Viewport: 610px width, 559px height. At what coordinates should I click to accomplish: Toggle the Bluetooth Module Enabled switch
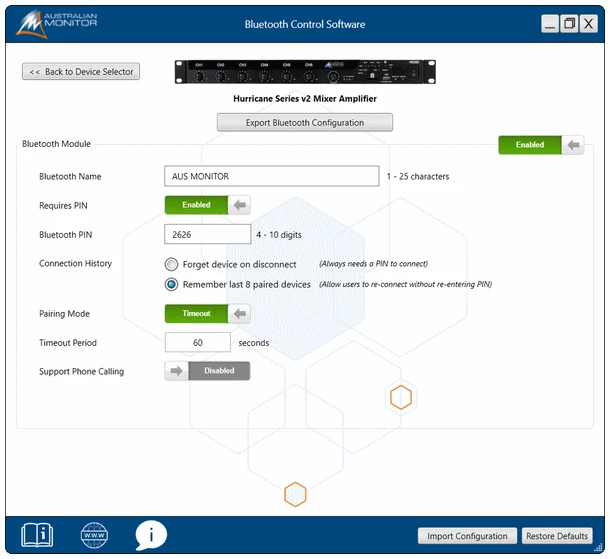pos(541,145)
